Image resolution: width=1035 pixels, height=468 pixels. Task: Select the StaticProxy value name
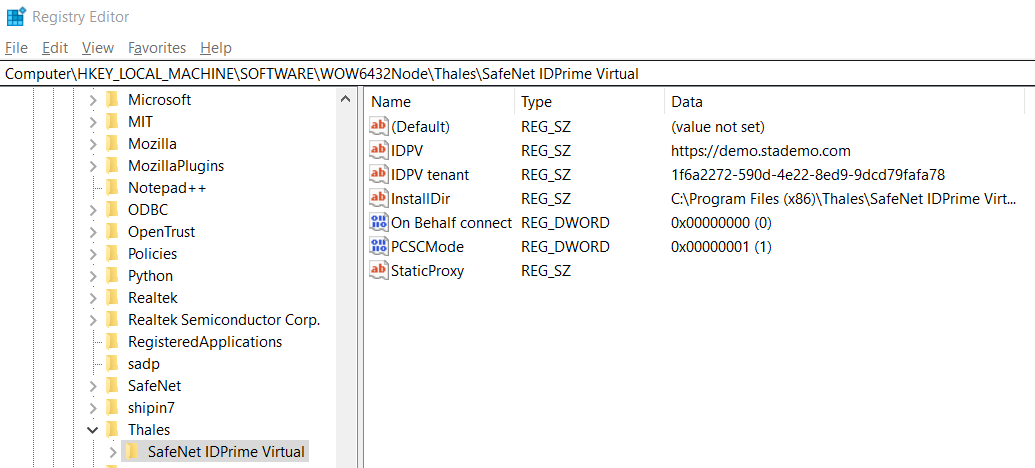pyautogui.click(x=427, y=271)
